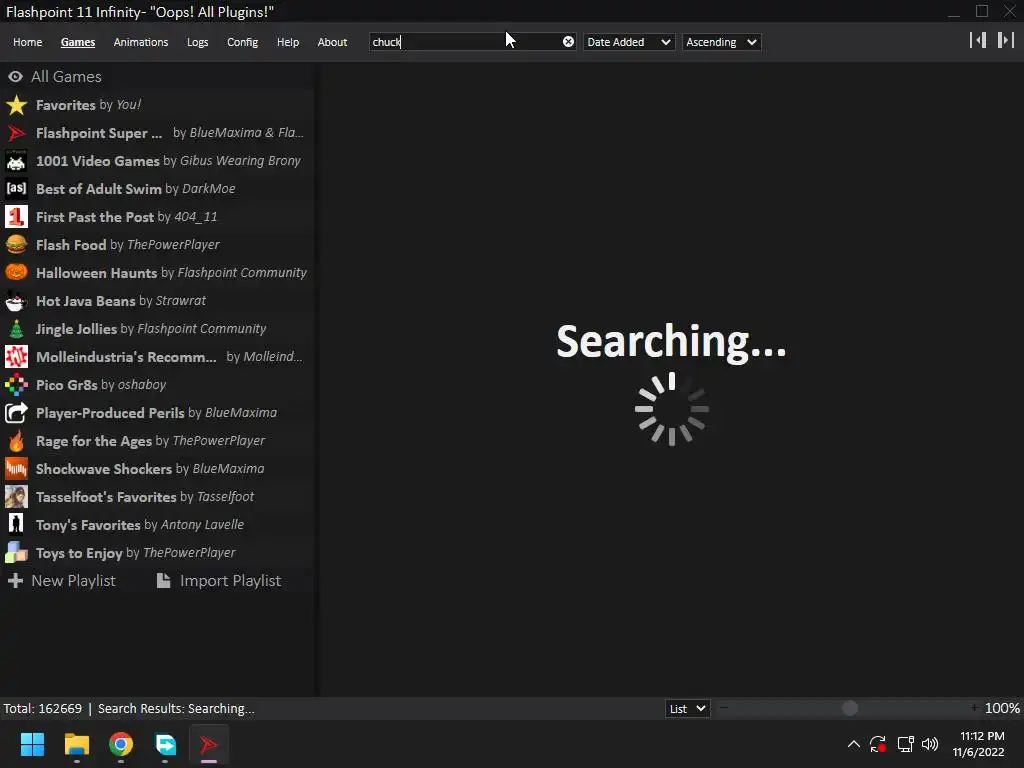
Task: Click the Toys to Enjoy blocks icon
Action: (x=16, y=553)
